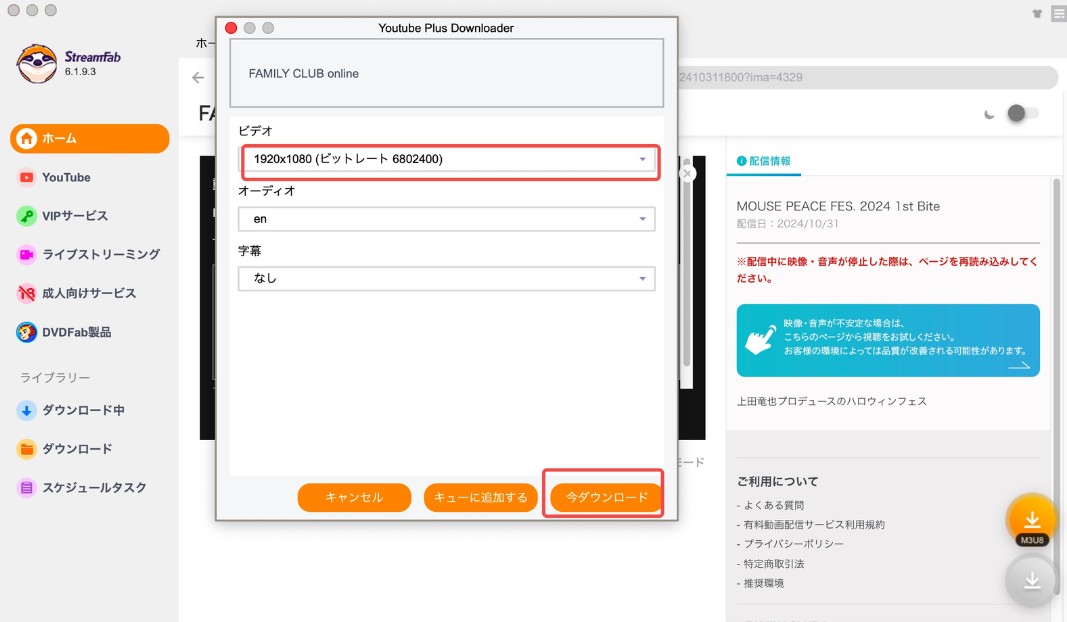Open 有料動画配信サービス利用規約 link
Image resolution: width=1067 pixels, height=622 pixels.
(x=814, y=525)
